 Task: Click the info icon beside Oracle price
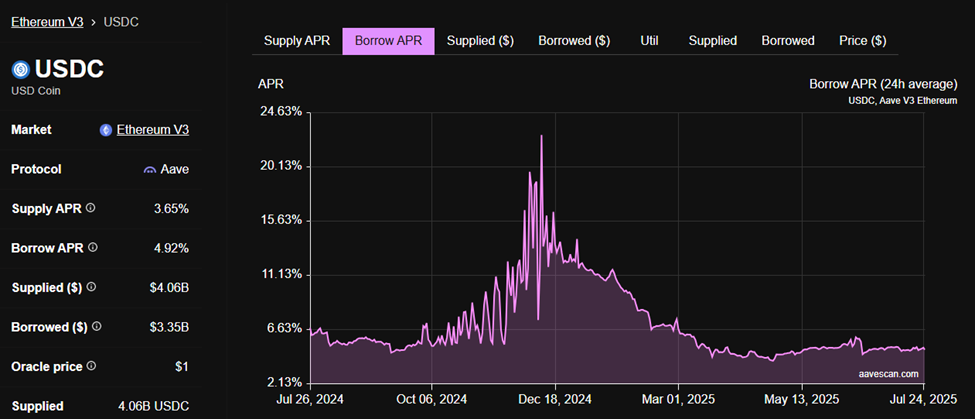(x=92, y=366)
